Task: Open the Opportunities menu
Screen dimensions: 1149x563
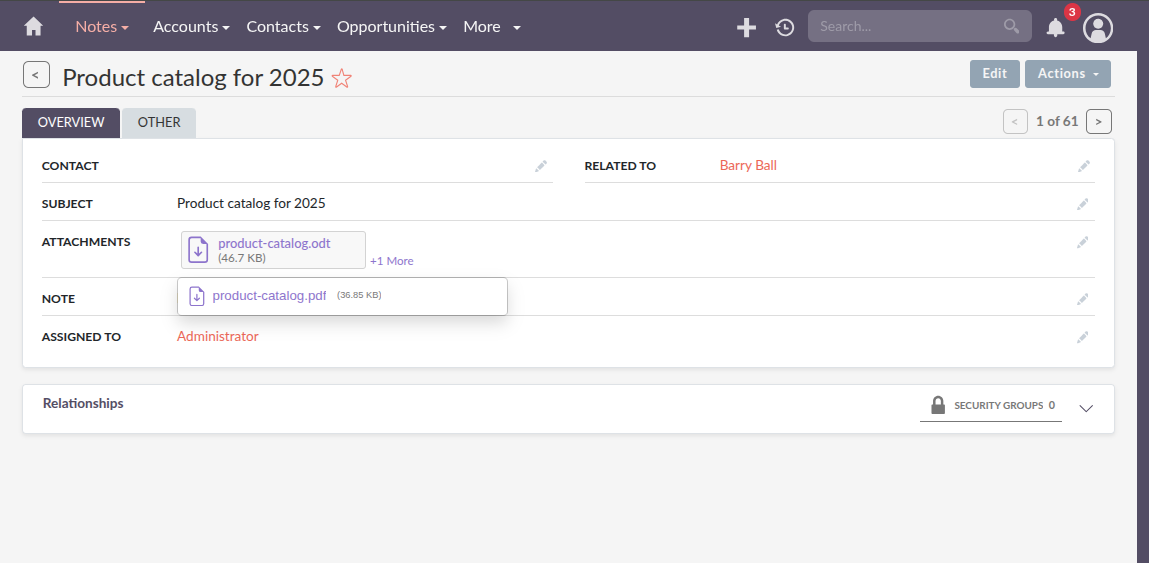Action: 391,27
